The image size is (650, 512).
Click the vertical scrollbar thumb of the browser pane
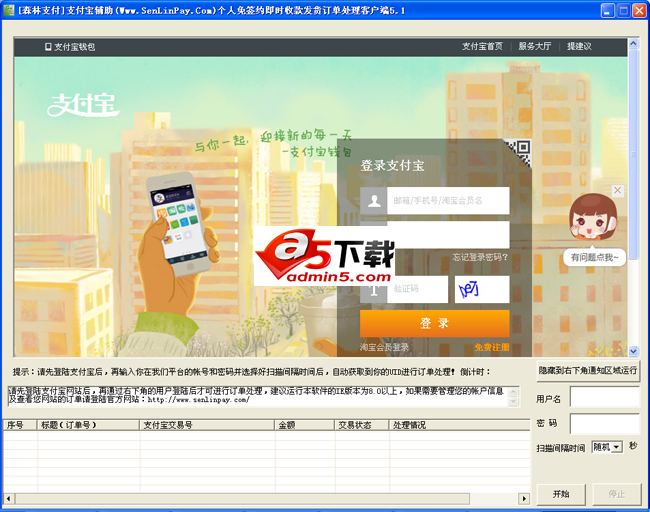coord(633,154)
